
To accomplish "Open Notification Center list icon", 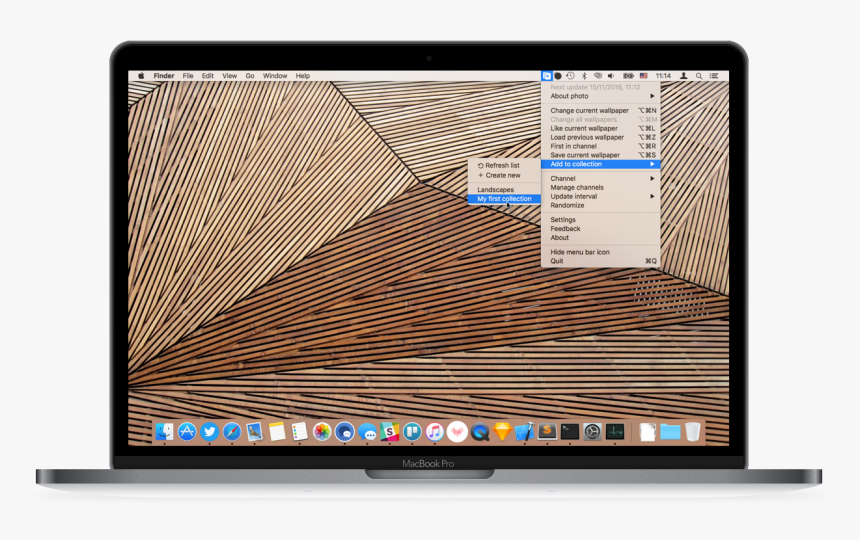I will tap(714, 76).
